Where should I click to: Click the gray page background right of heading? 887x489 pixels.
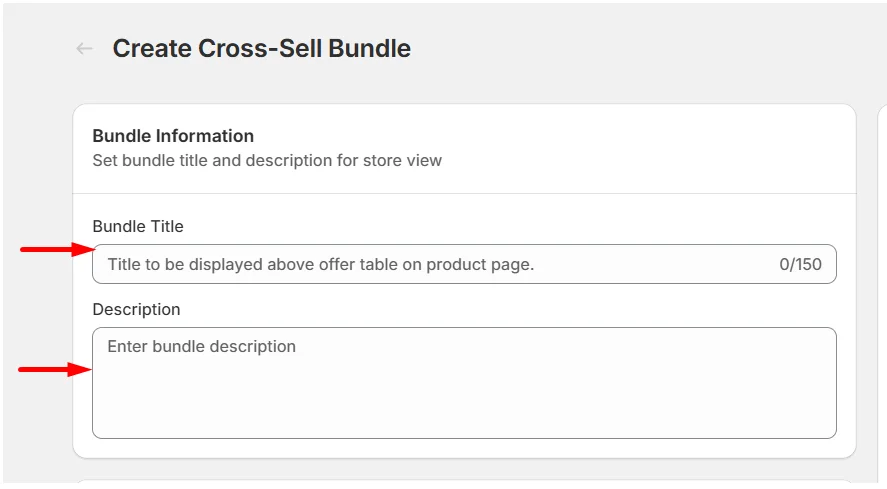(x=645, y=49)
